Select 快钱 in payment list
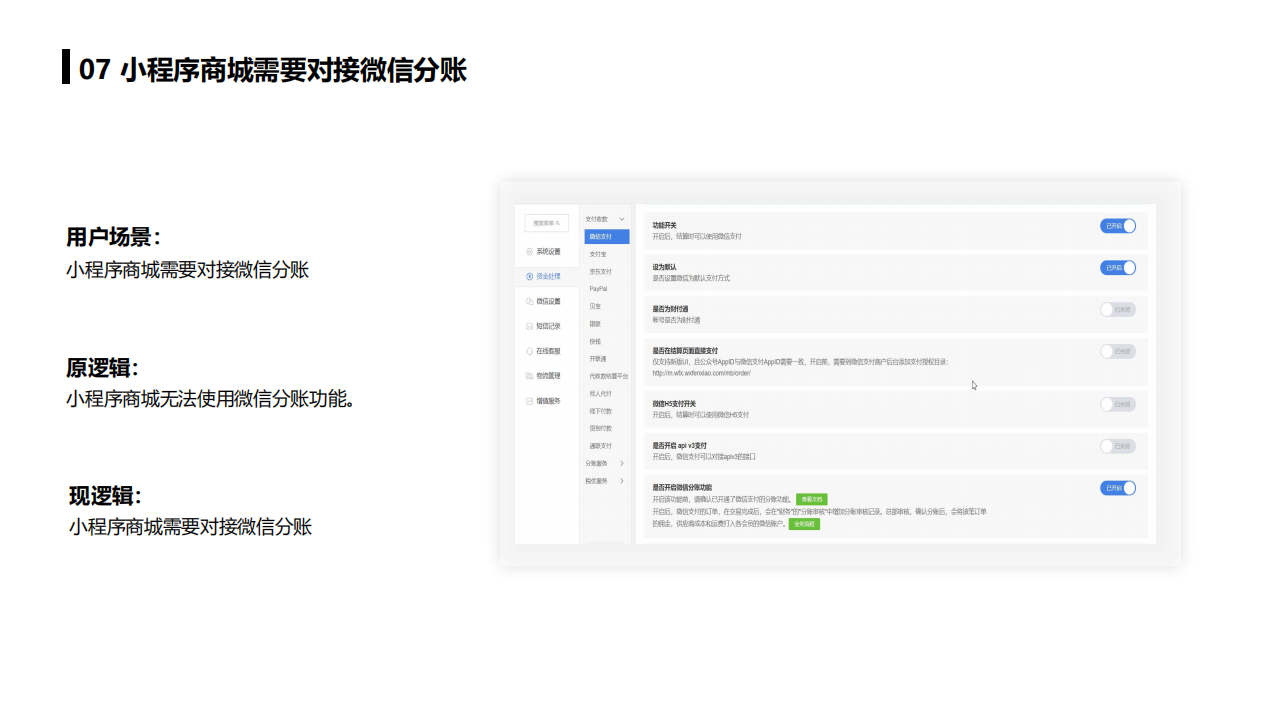The width and height of the screenshot is (1280, 720). (x=595, y=341)
